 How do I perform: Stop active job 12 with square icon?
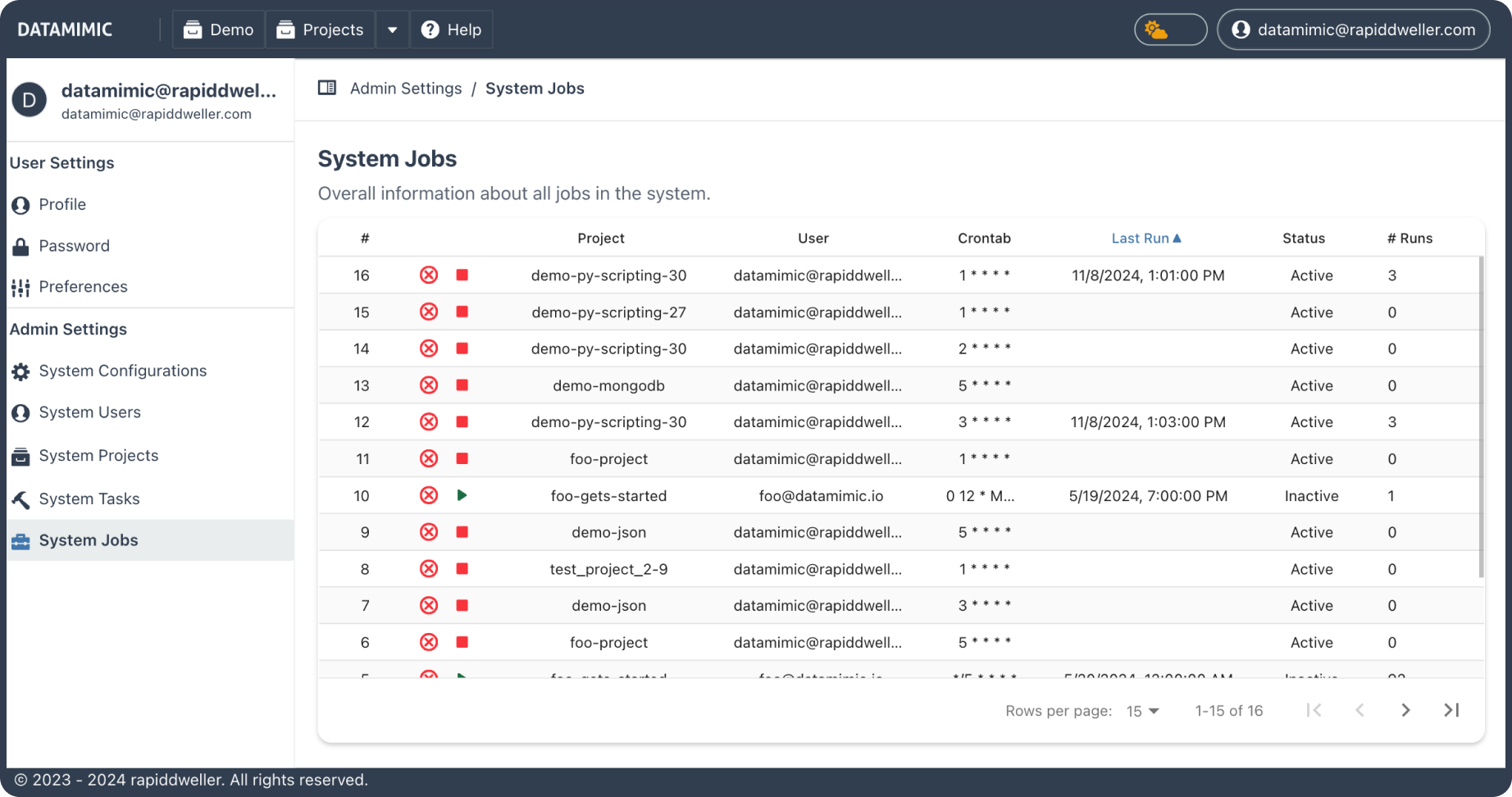(462, 422)
